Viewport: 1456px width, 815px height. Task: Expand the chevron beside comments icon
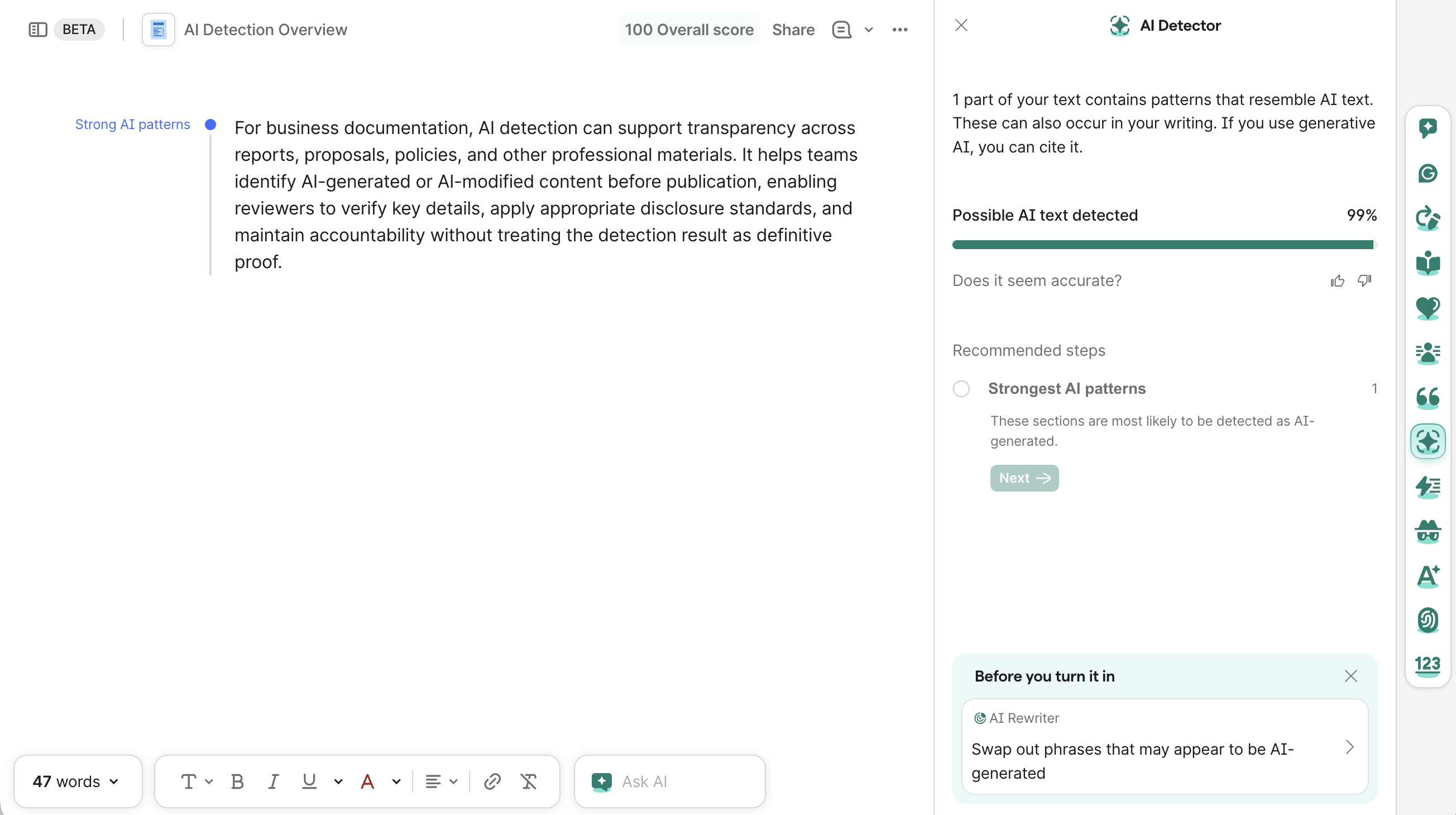point(869,30)
